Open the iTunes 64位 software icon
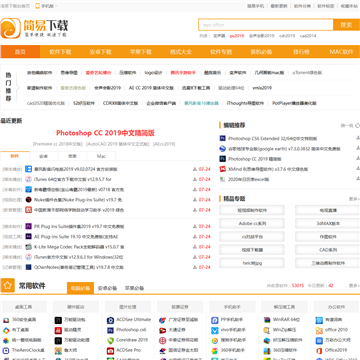 tap(29, 179)
